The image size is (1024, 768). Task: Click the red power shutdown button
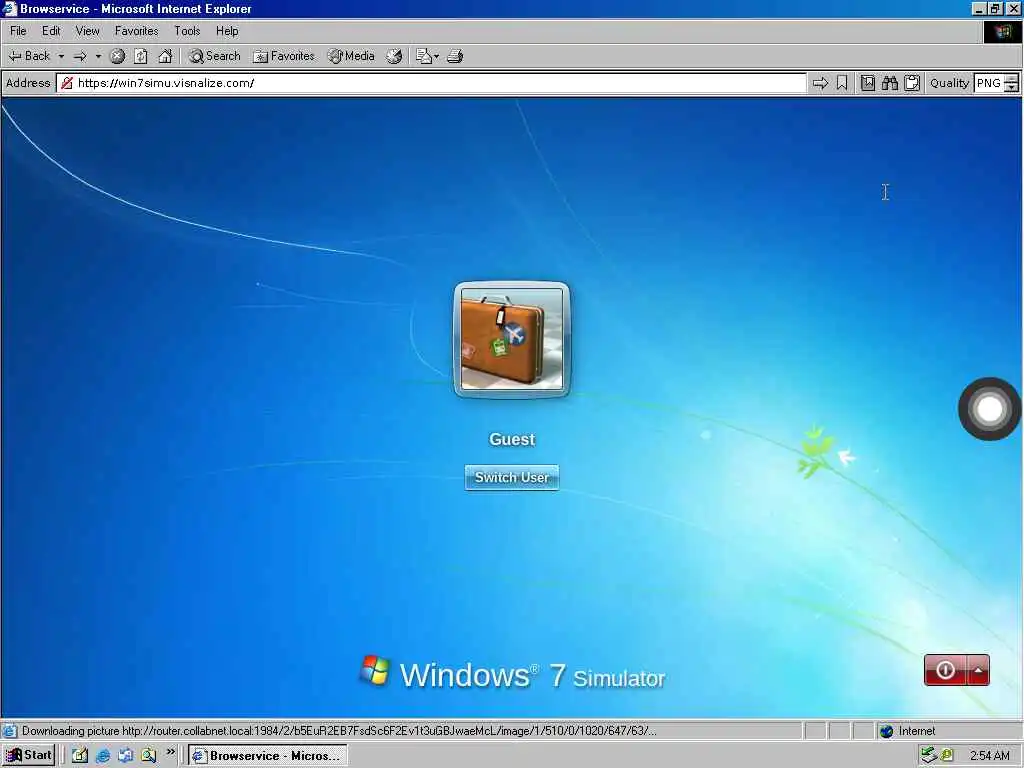tap(945, 670)
